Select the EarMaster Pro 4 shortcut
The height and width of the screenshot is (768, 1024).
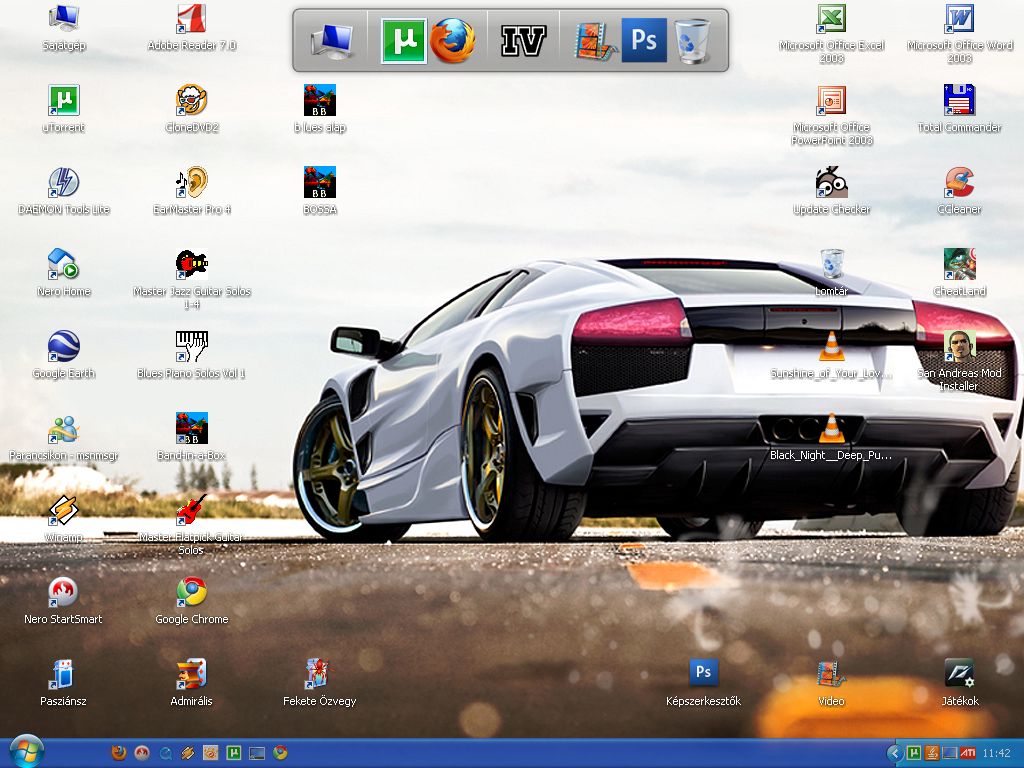(191, 191)
